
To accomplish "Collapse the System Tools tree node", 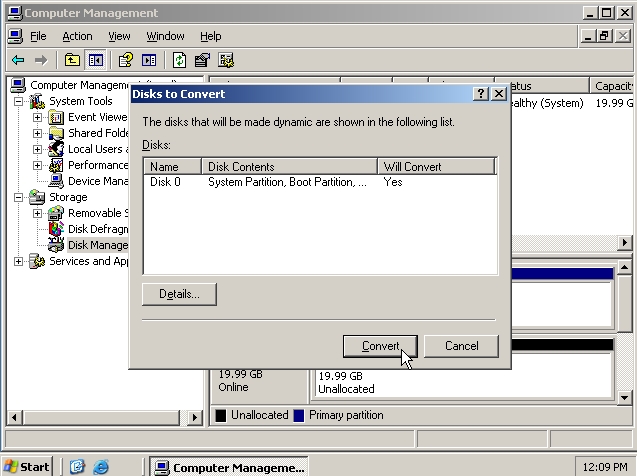I will [18, 101].
